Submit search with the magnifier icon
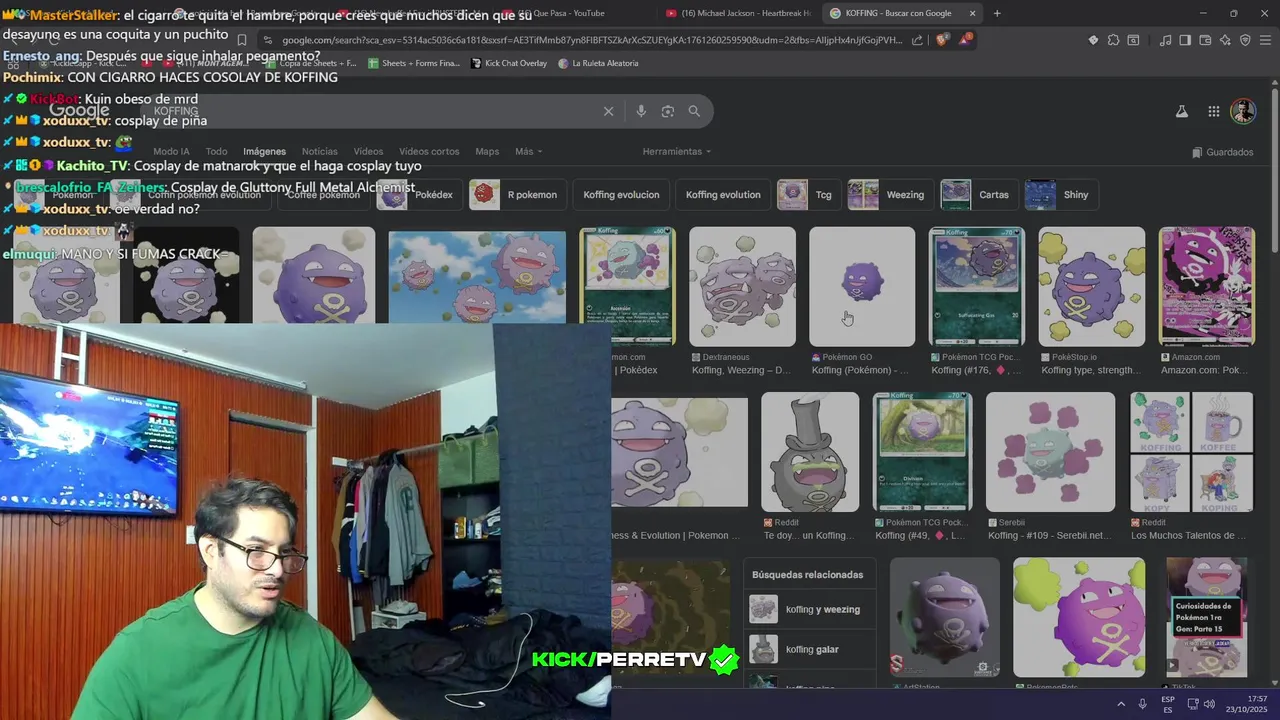Image resolution: width=1280 pixels, height=720 pixels. [x=694, y=111]
